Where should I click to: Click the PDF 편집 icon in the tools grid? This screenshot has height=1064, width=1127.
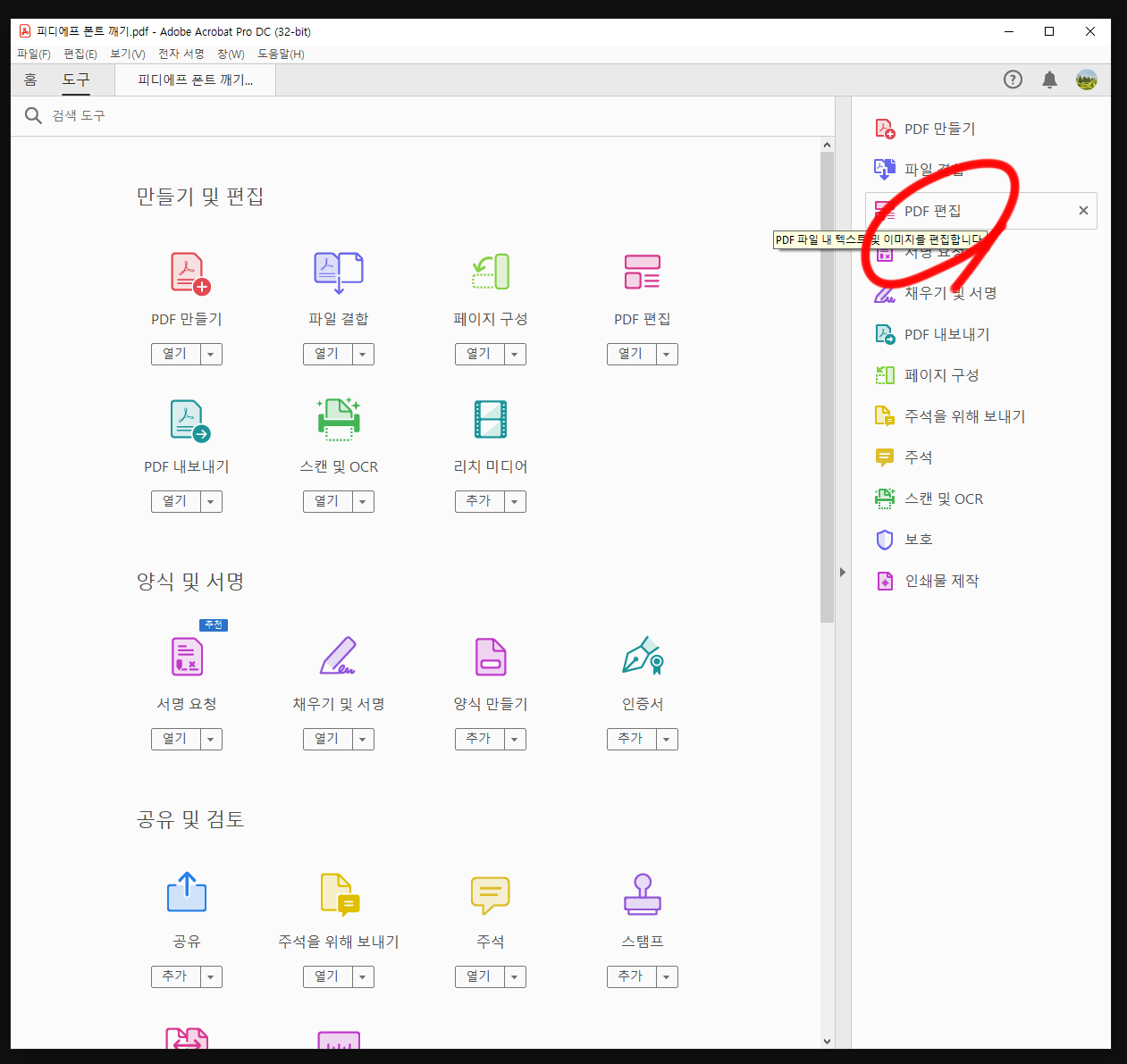point(643,272)
